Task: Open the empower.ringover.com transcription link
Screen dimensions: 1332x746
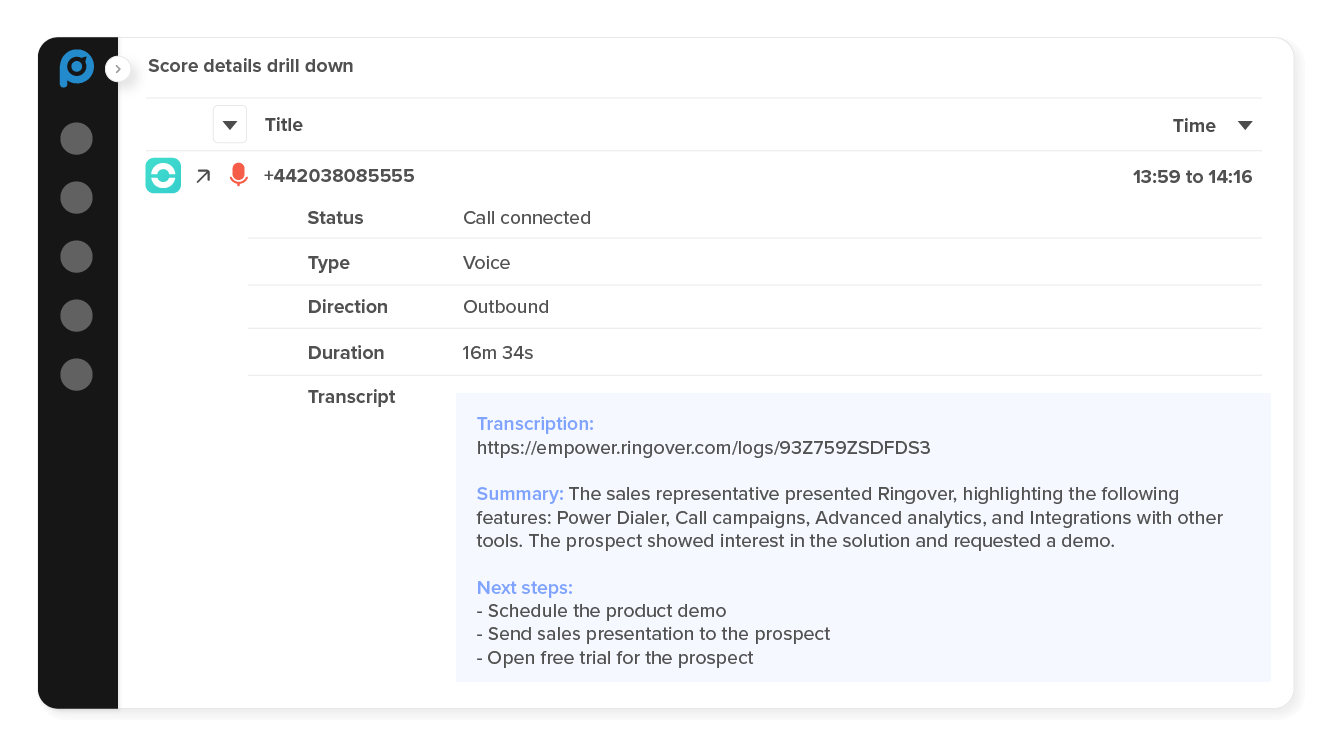Action: (703, 447)
